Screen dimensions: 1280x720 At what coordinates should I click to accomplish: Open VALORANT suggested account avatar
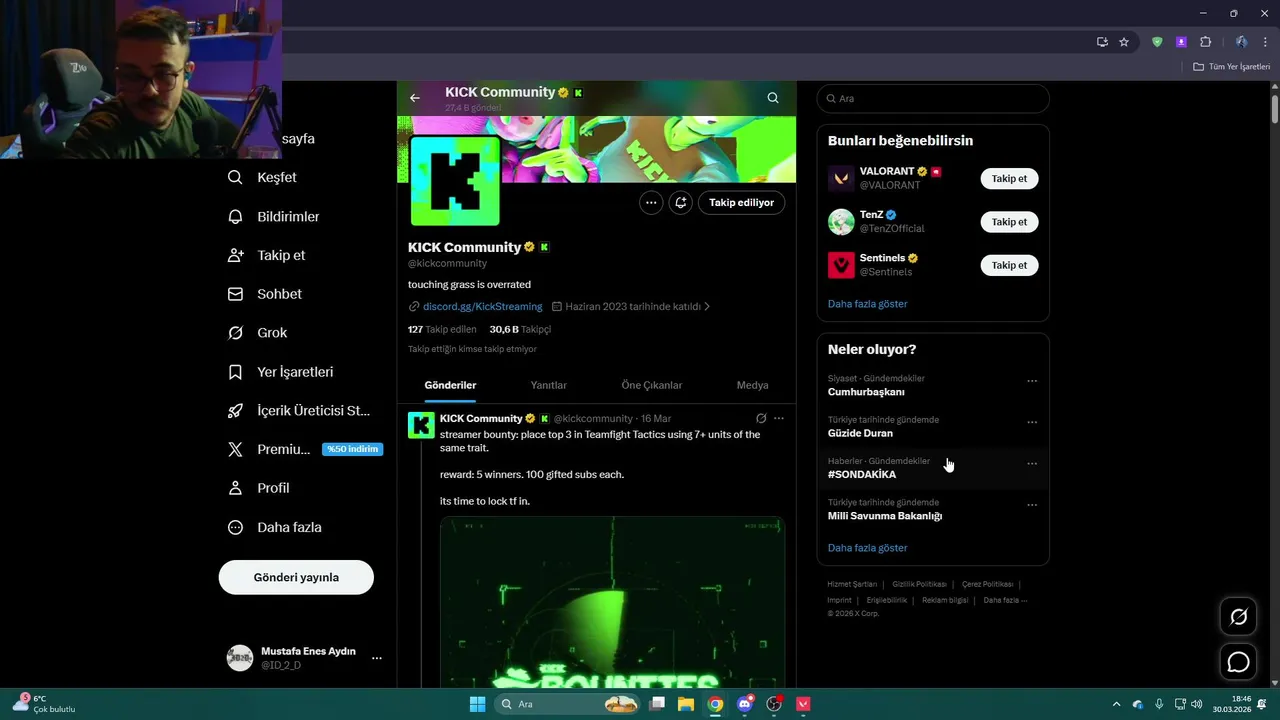click(x=841, y=179)
